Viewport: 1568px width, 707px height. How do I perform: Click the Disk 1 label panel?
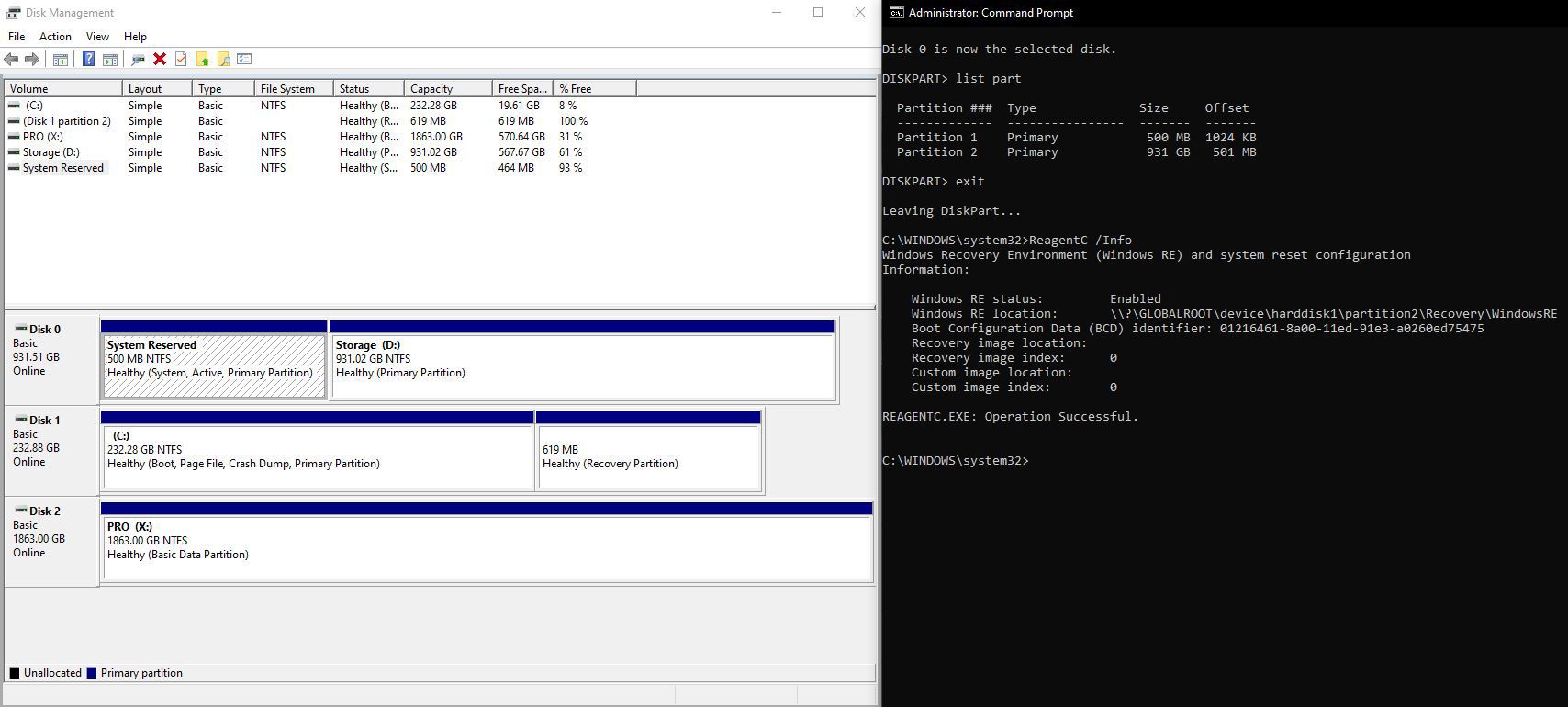point(51,451)
